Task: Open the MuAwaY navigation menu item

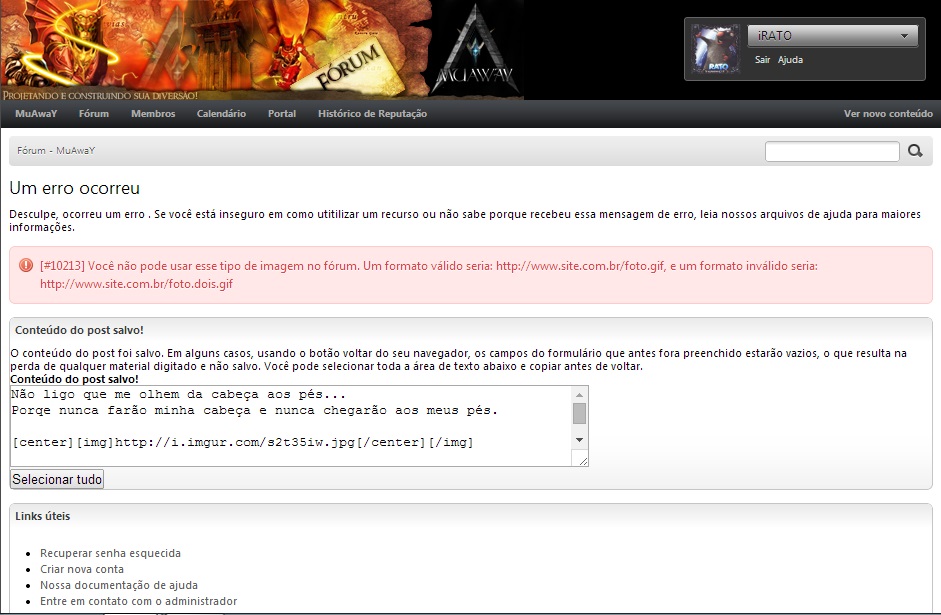Action: coord(36,114)
